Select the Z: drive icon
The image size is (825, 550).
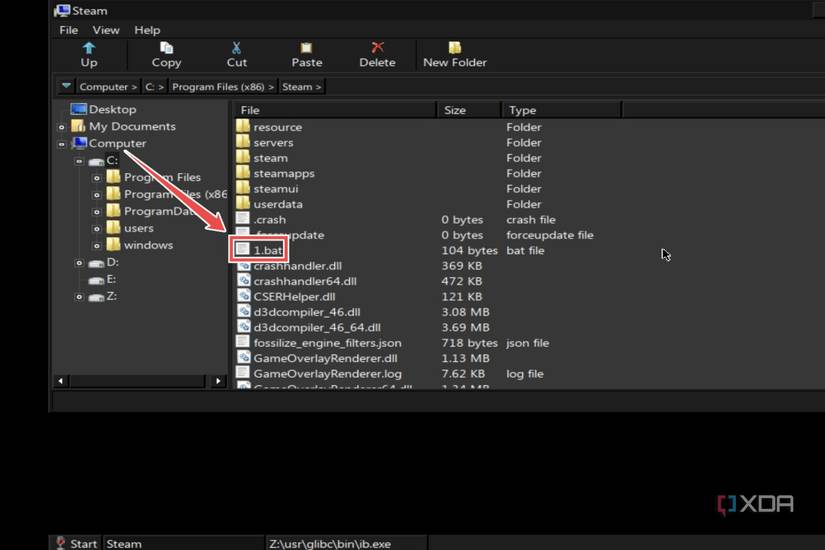click(x=96, y=297)
